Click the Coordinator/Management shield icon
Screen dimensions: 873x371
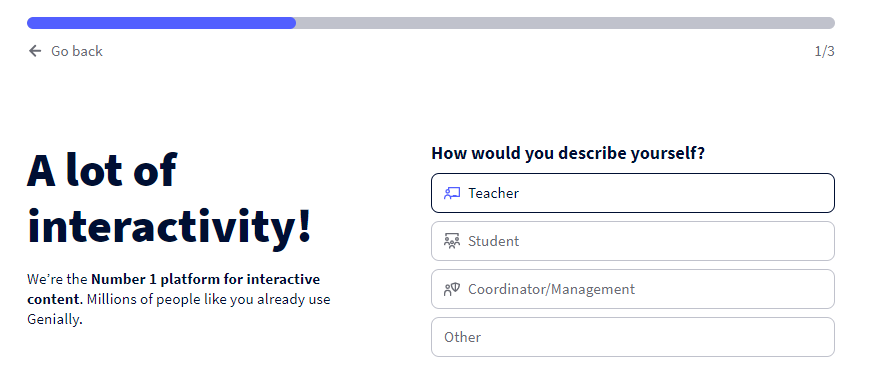point(452,289)
